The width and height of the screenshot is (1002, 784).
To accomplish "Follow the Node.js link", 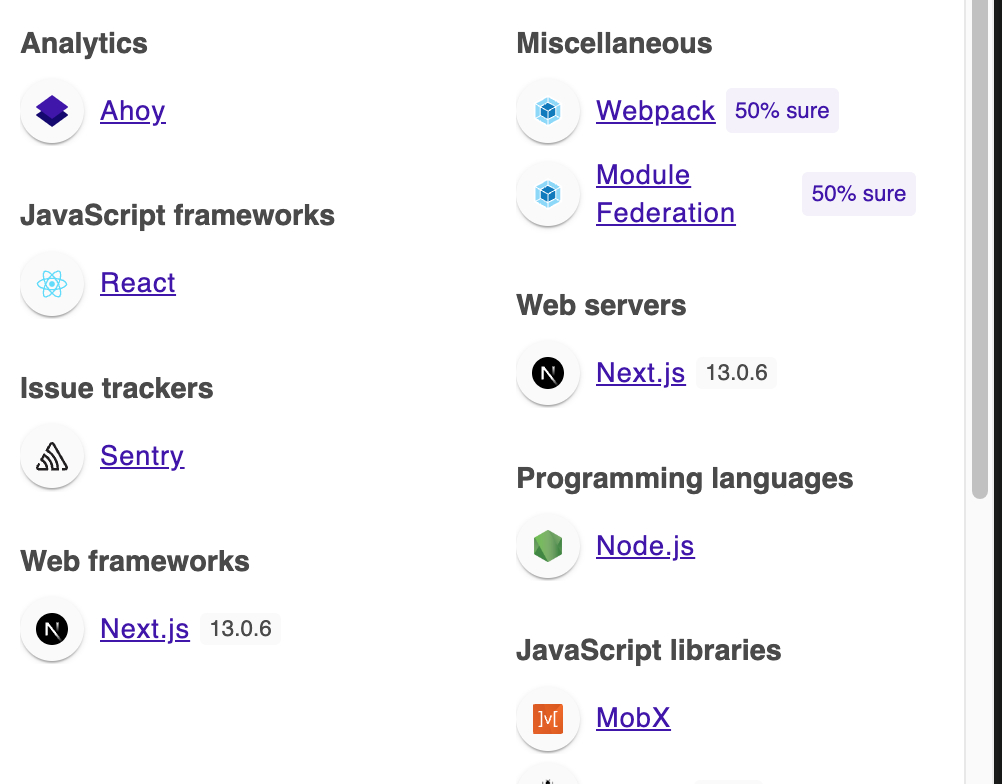I will coord(645,546).
